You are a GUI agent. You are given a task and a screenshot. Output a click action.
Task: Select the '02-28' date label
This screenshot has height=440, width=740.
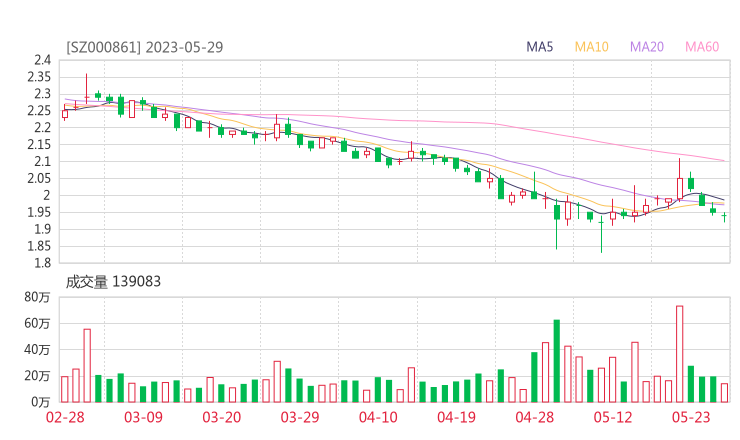coord(65,417)
